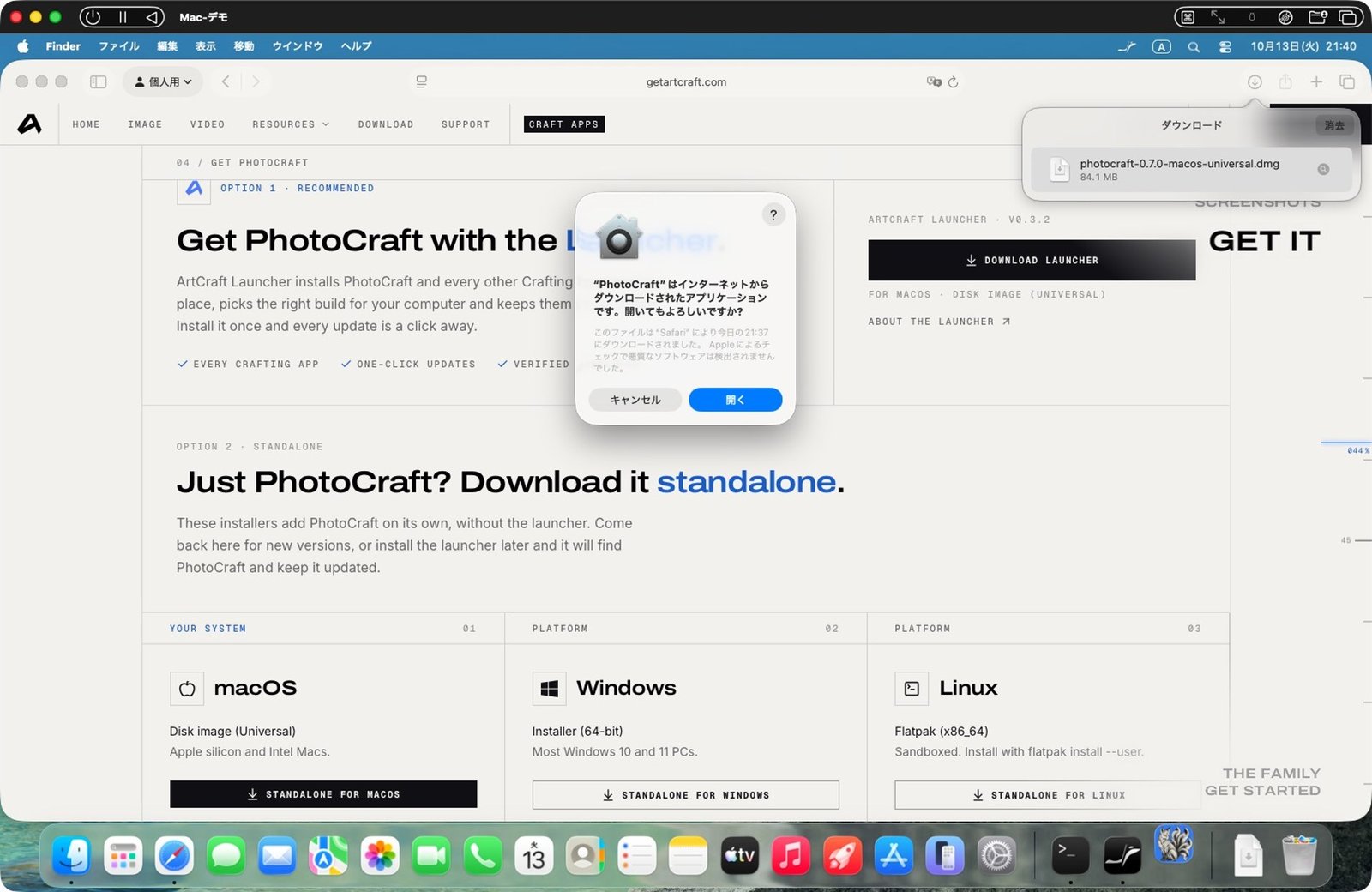Screen dimensions: 1372x892
Task: Open Control Center in the menu bar
Action: tap(1225, 46)
